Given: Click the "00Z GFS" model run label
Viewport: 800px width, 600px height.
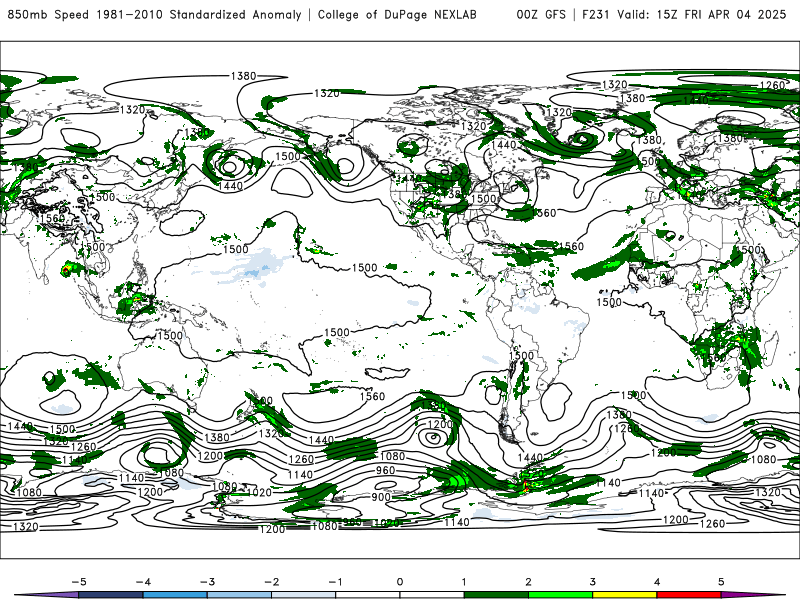Looking at the screenshot, I should click(541, 14).
